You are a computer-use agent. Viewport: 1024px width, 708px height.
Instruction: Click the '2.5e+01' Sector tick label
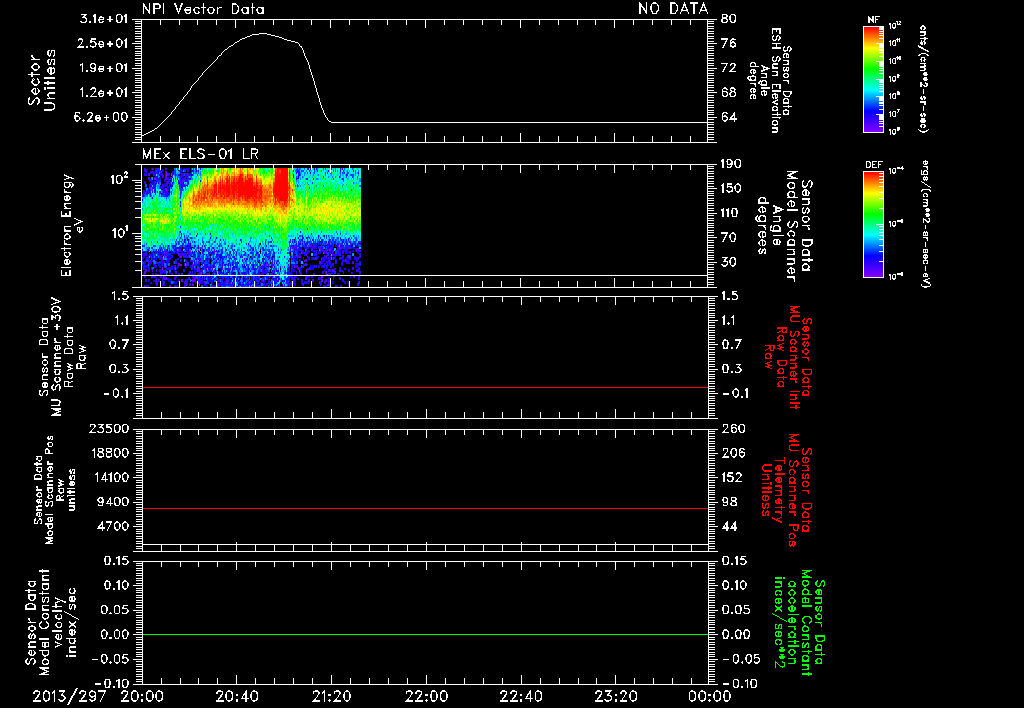click(104, 43)
